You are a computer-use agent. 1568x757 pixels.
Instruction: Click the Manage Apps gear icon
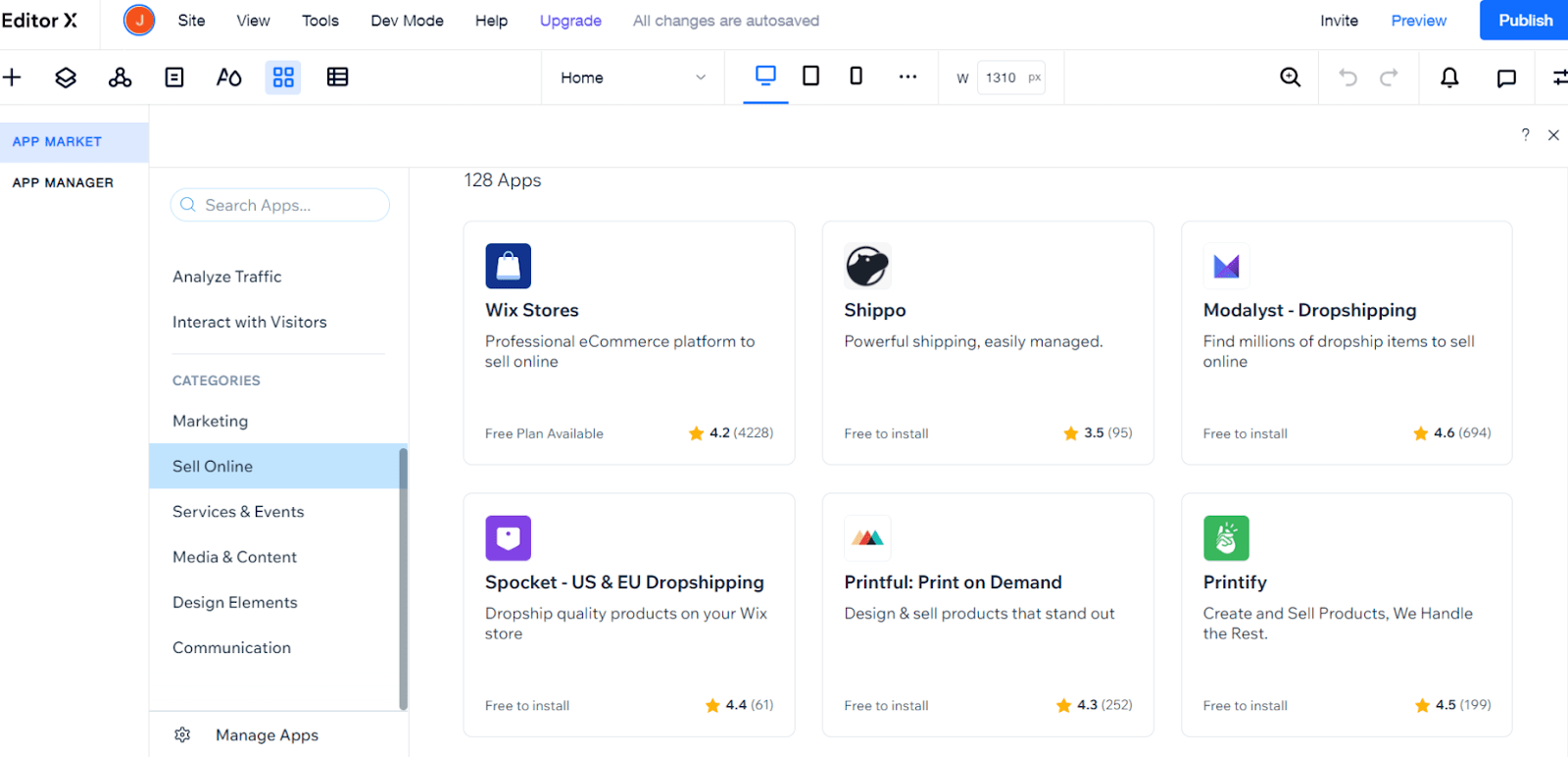click(x=182, y=734)
